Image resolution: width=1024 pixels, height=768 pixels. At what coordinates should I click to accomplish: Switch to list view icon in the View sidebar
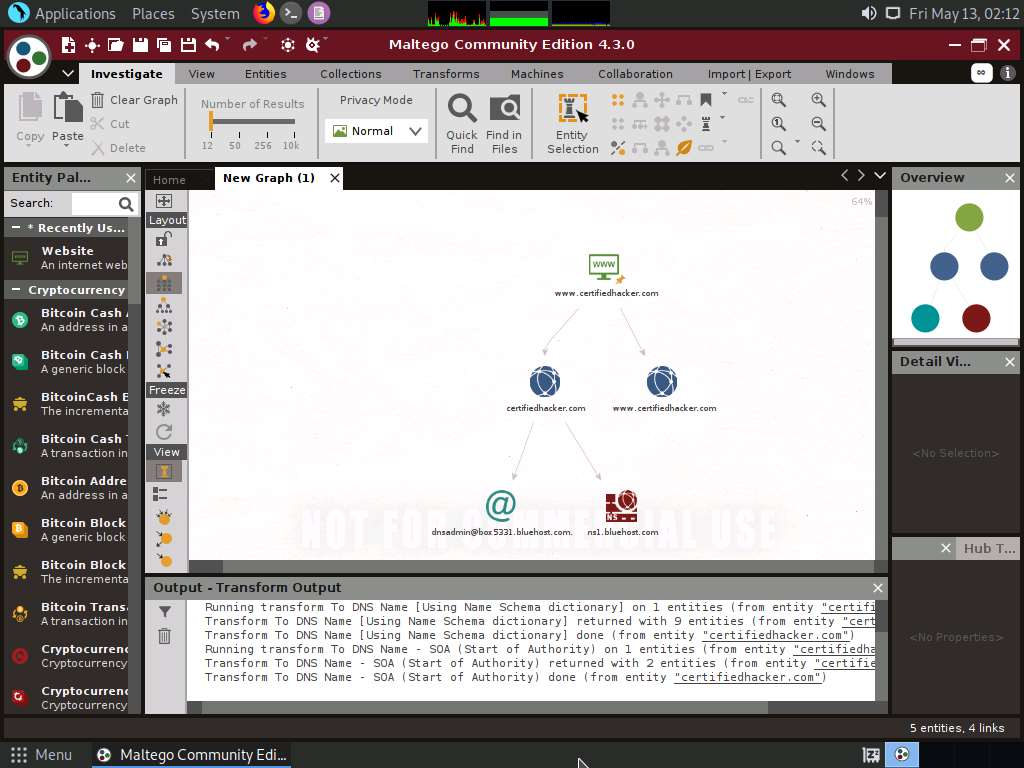coord(160,494)
